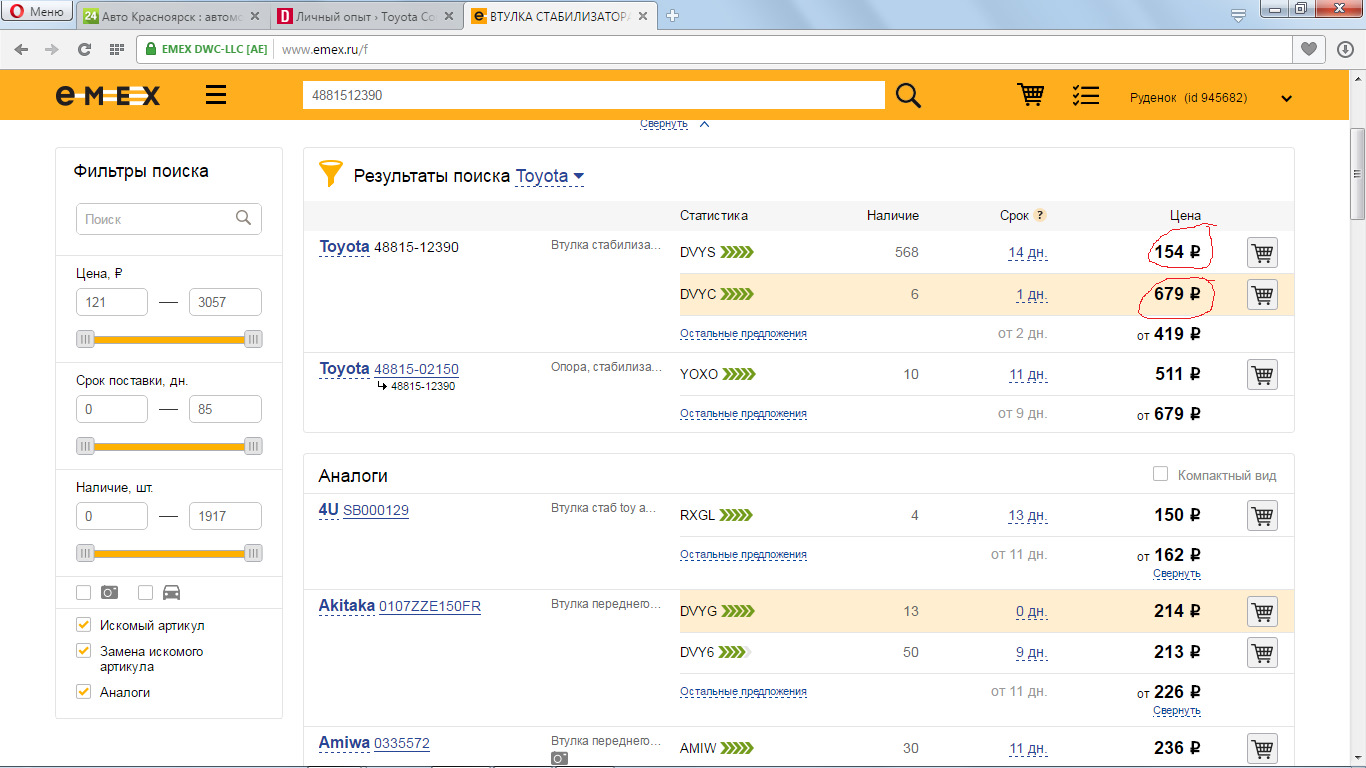Click the page vertical scrollbar thumb

(1357, 173)
